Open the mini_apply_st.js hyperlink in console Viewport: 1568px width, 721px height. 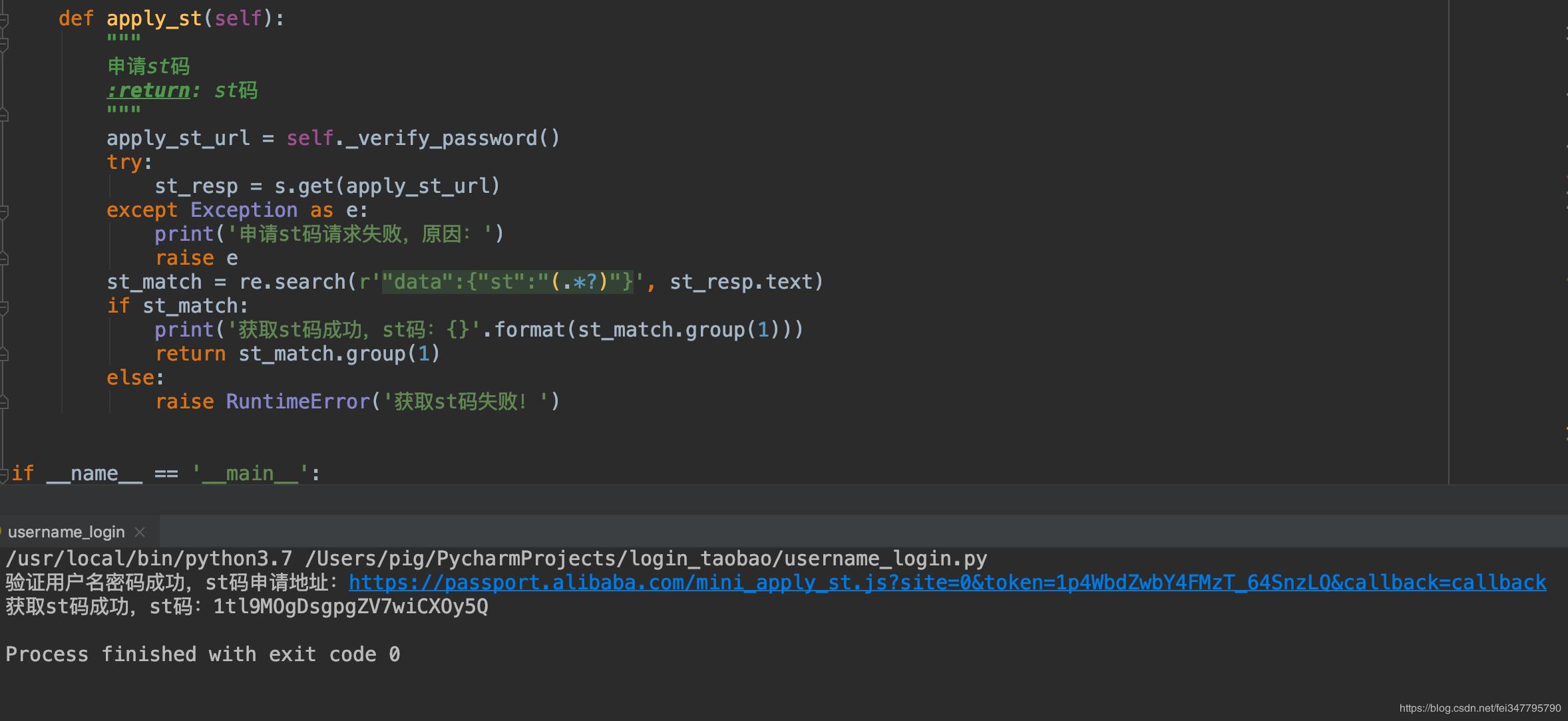[932, 582]
